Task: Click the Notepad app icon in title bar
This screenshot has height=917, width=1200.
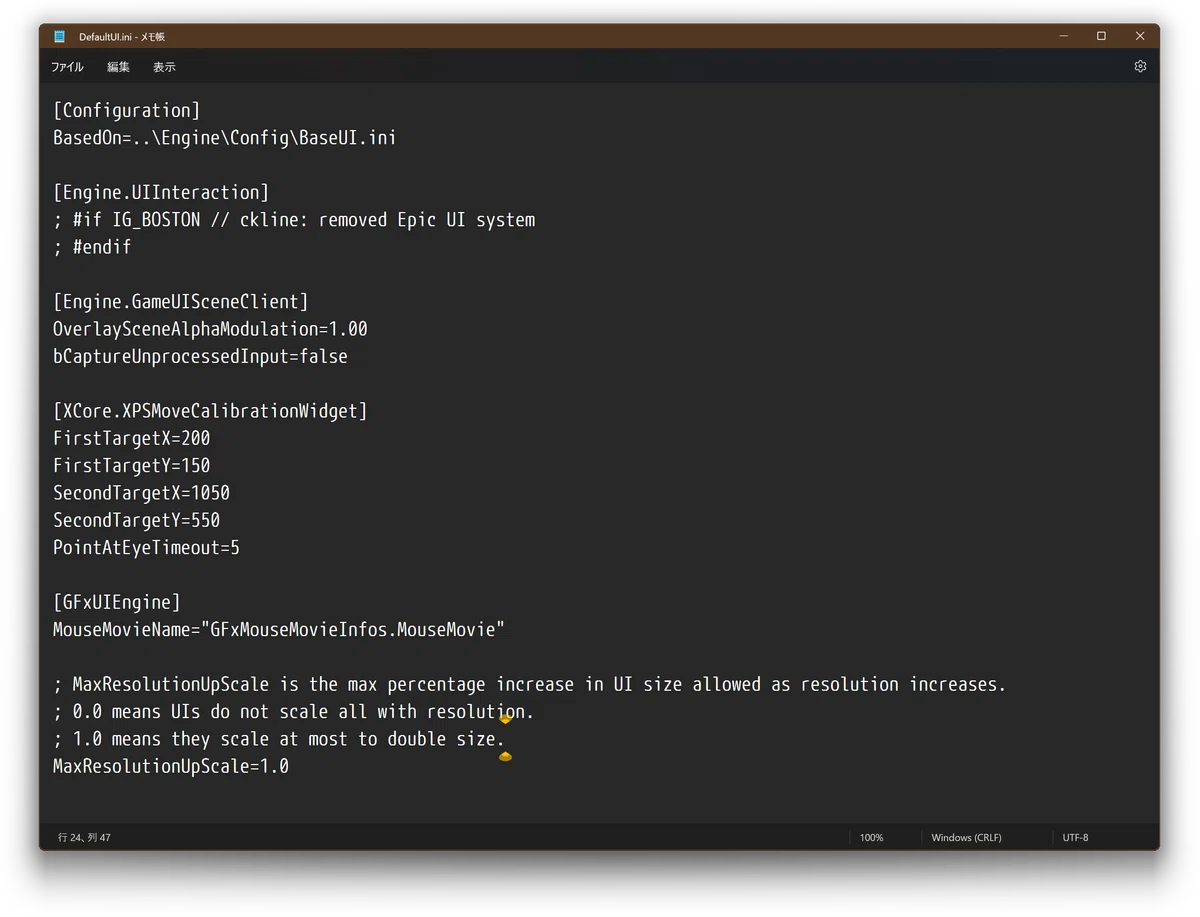Action: 60,36
